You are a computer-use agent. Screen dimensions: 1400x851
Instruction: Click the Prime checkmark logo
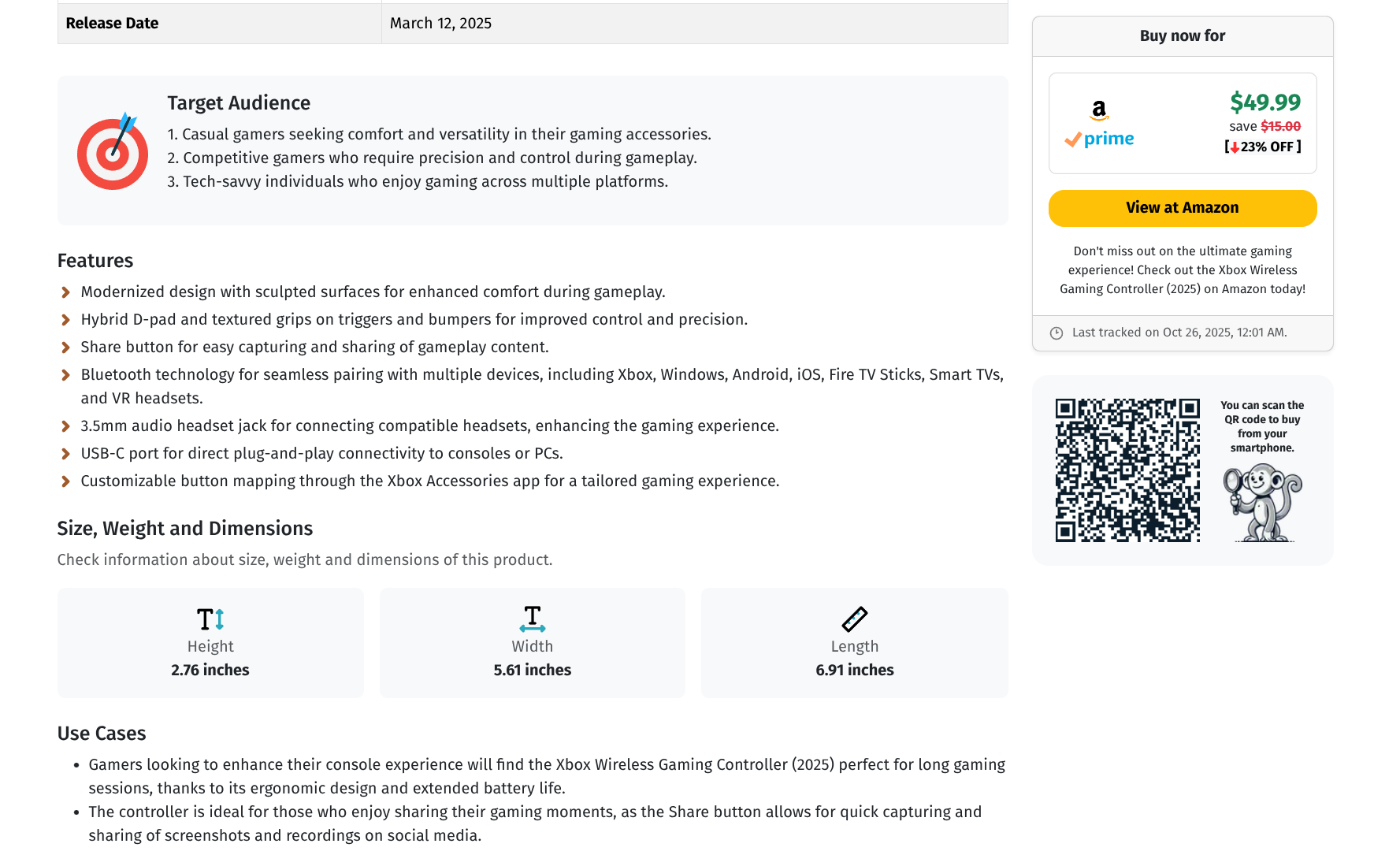1100,139
